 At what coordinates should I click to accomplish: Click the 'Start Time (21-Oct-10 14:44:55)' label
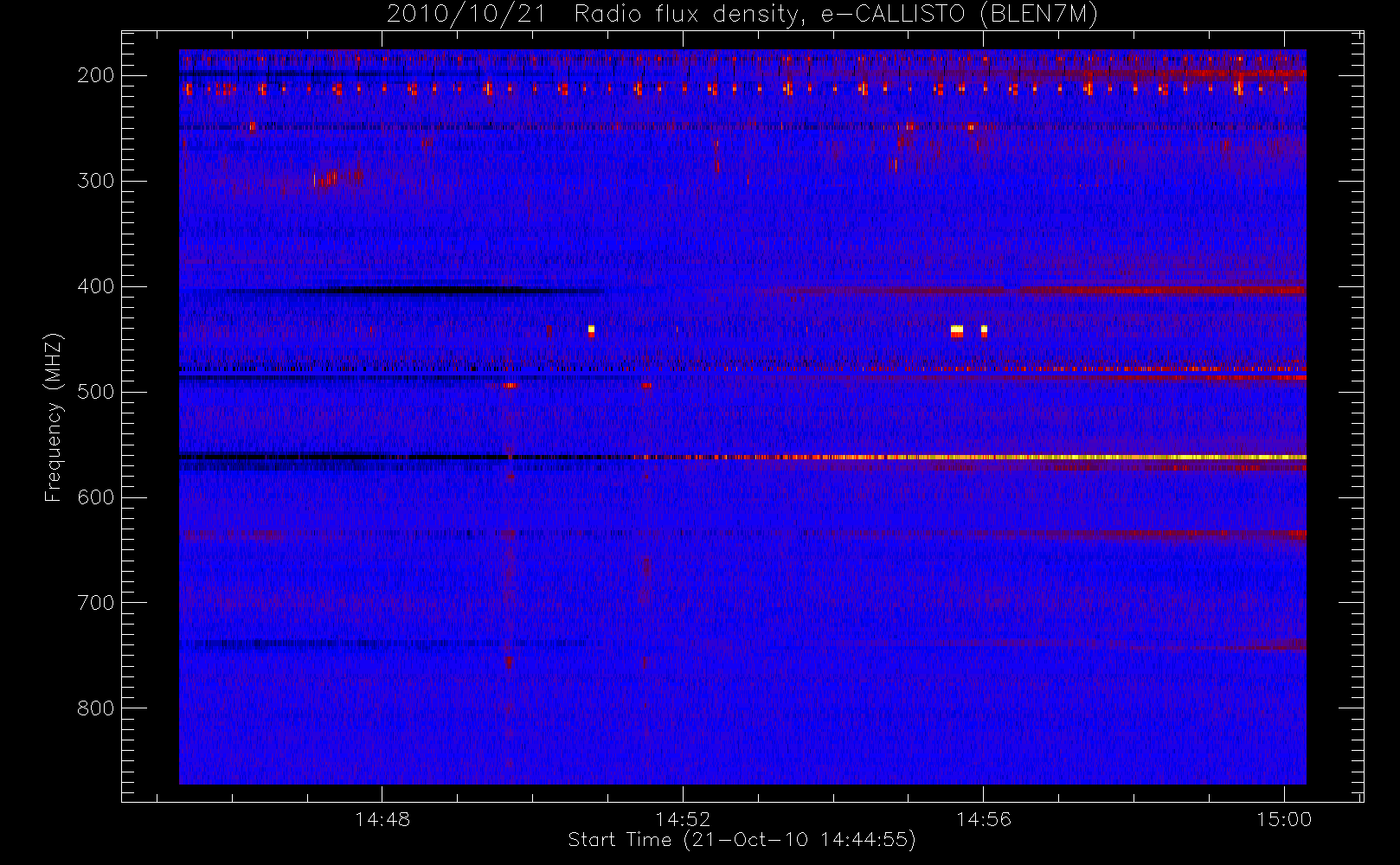click(x=742, y=840)
